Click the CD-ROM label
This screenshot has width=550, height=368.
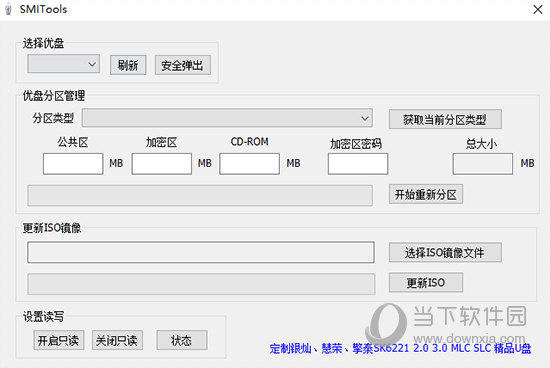[249, 142]
